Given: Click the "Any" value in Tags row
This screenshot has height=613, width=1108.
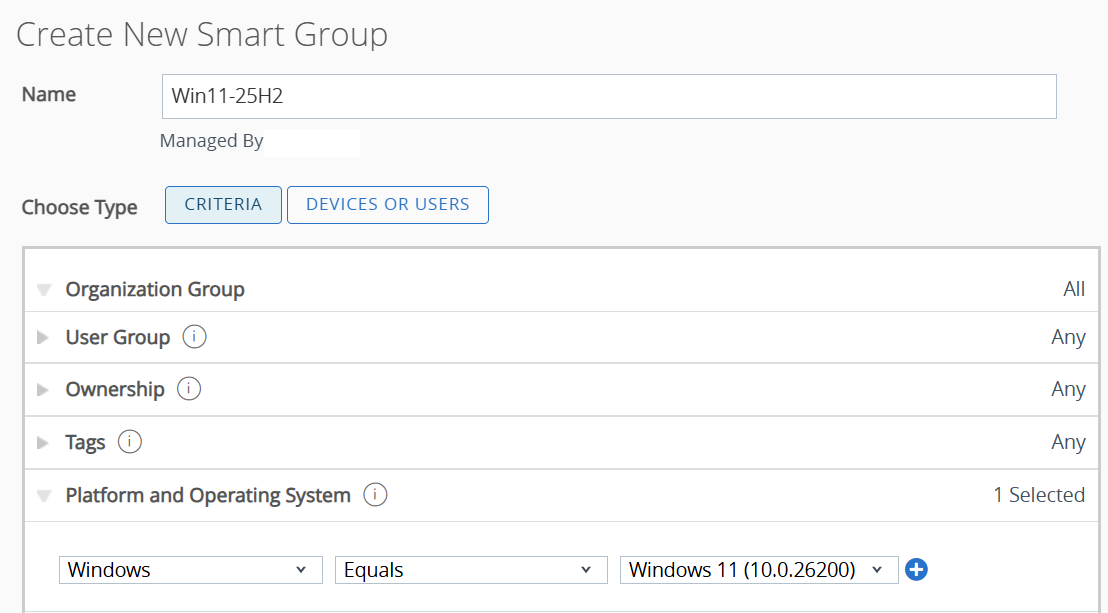Looking at the screenshot, I should click(1068, 442).
